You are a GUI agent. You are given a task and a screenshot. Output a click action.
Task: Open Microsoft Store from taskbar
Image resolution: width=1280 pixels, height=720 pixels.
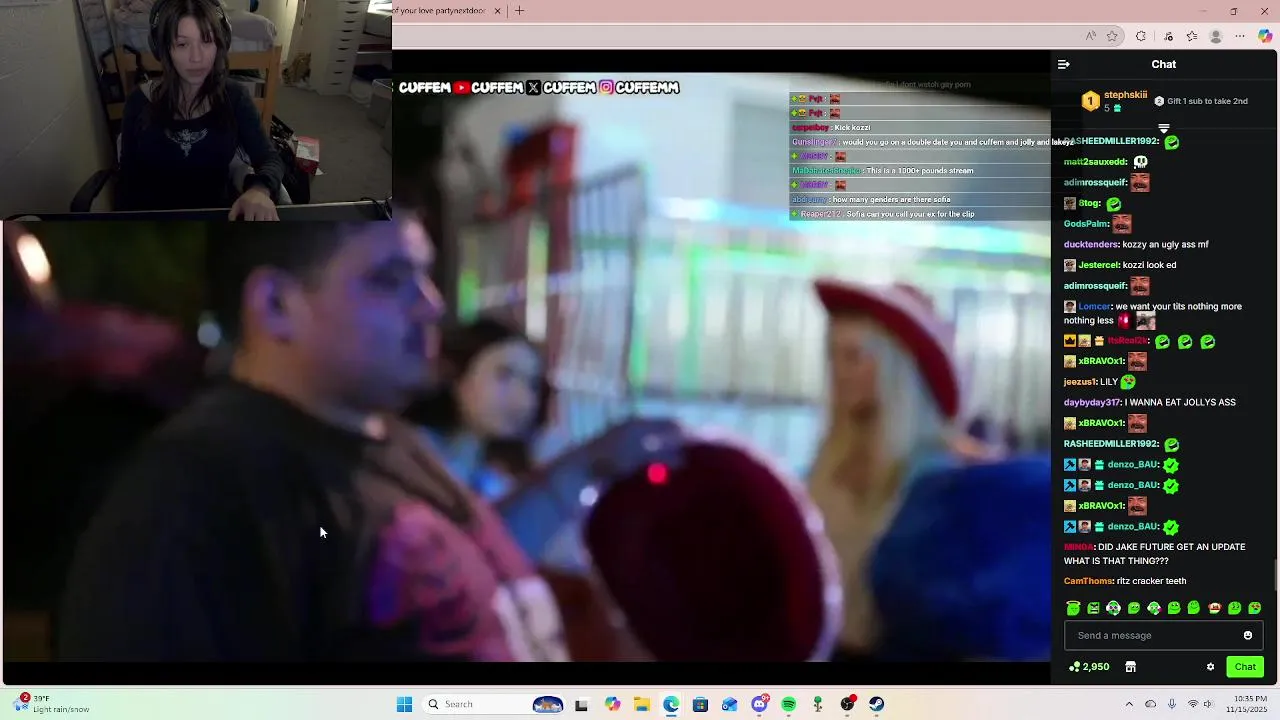700,704
